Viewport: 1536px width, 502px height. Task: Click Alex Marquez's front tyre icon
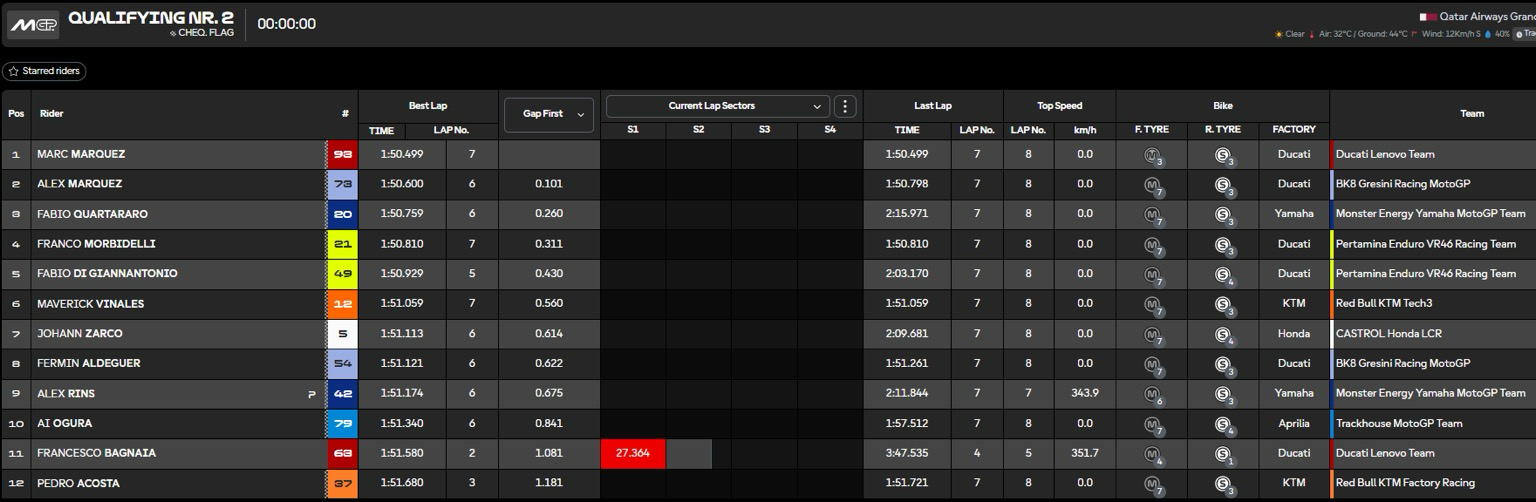(x=1153, y=185)
